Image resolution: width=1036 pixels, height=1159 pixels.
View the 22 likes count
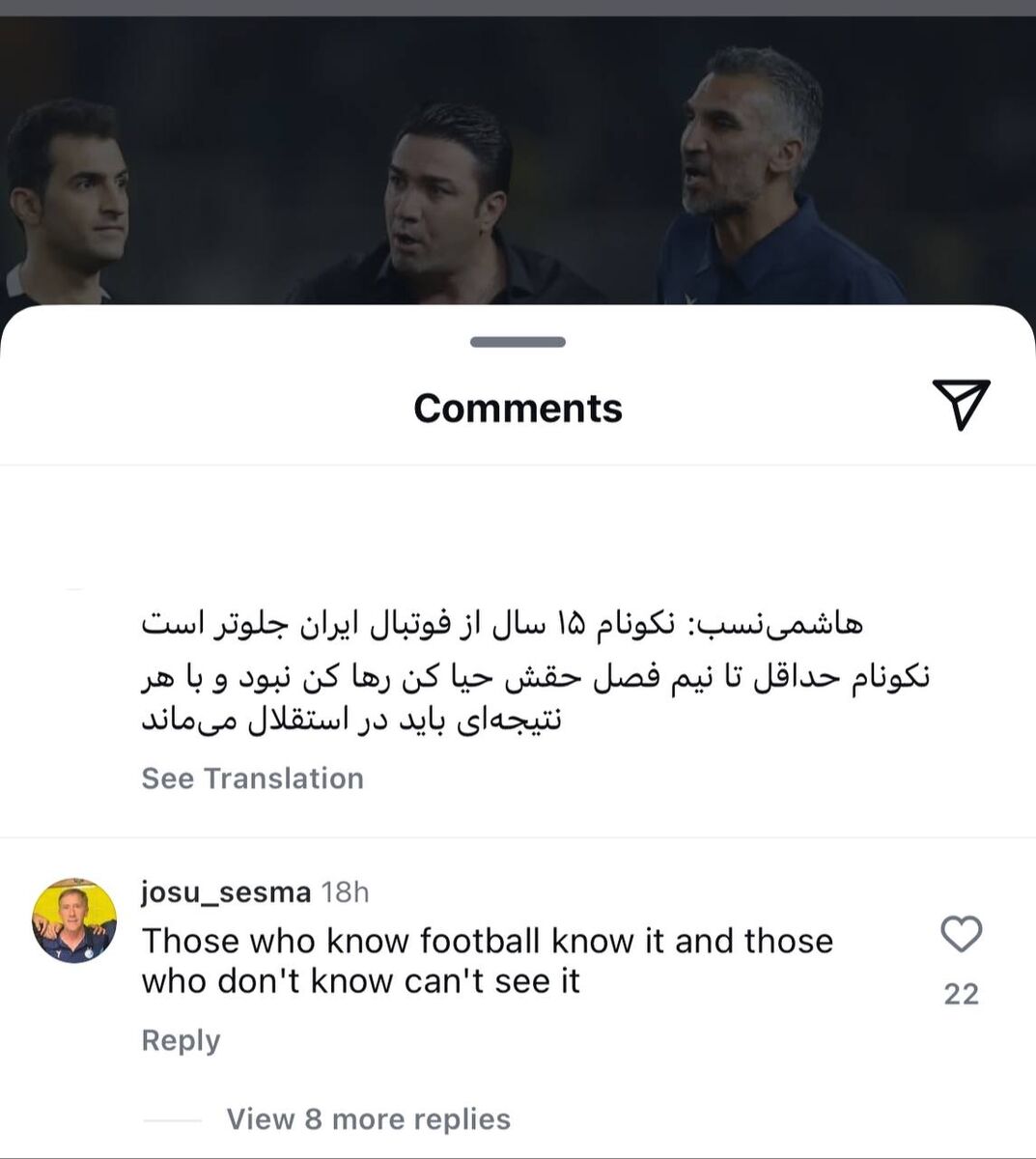961,994
